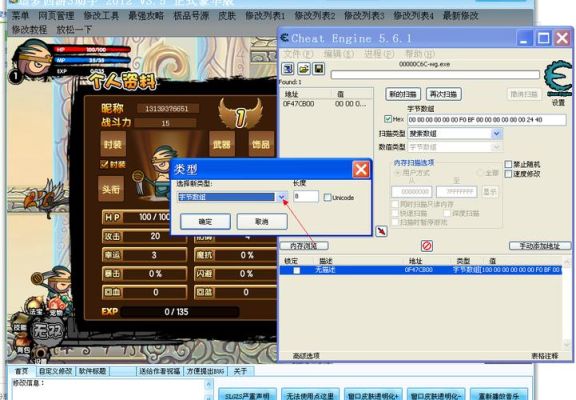Image resolution: width=576 pixels, height=400 pixels.
Task: Click the 内存浏览 memory view button
Action: [x=304, y=246]
